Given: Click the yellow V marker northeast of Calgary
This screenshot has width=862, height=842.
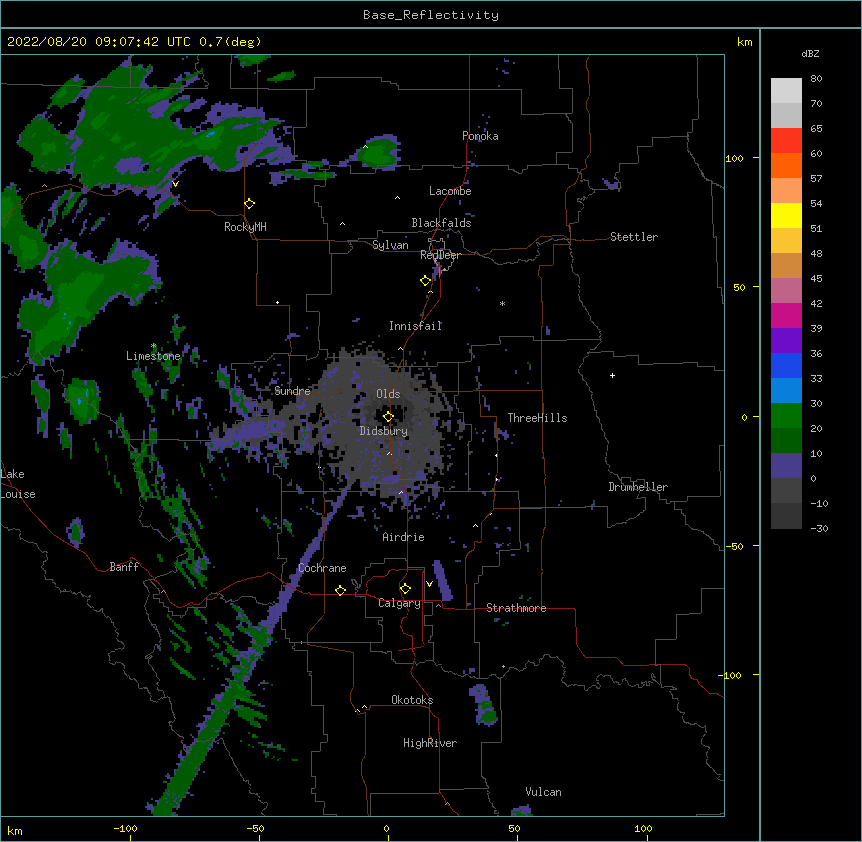Looking at the screenshot, I should coord(429,584).
